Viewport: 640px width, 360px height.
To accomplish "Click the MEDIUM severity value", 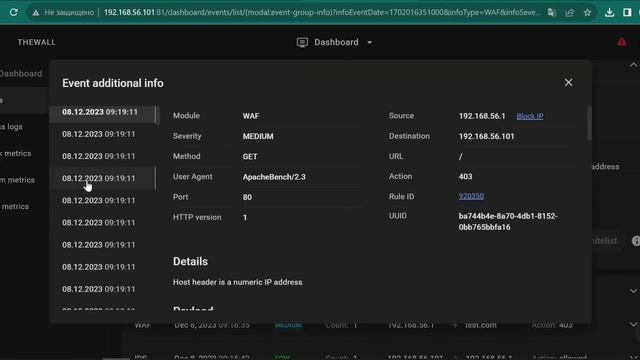I will click(x=258, y=136).
